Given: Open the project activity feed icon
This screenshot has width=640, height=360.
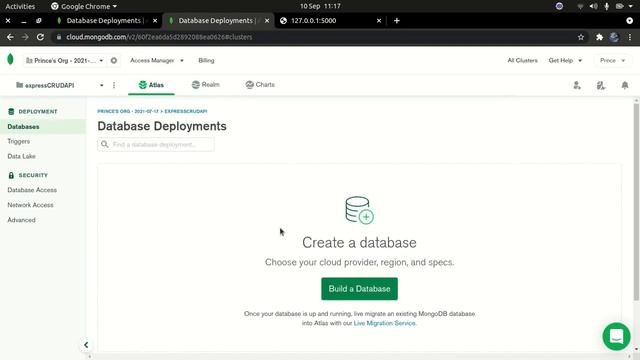Looking at the screenshot, I should tap(601, 85).
